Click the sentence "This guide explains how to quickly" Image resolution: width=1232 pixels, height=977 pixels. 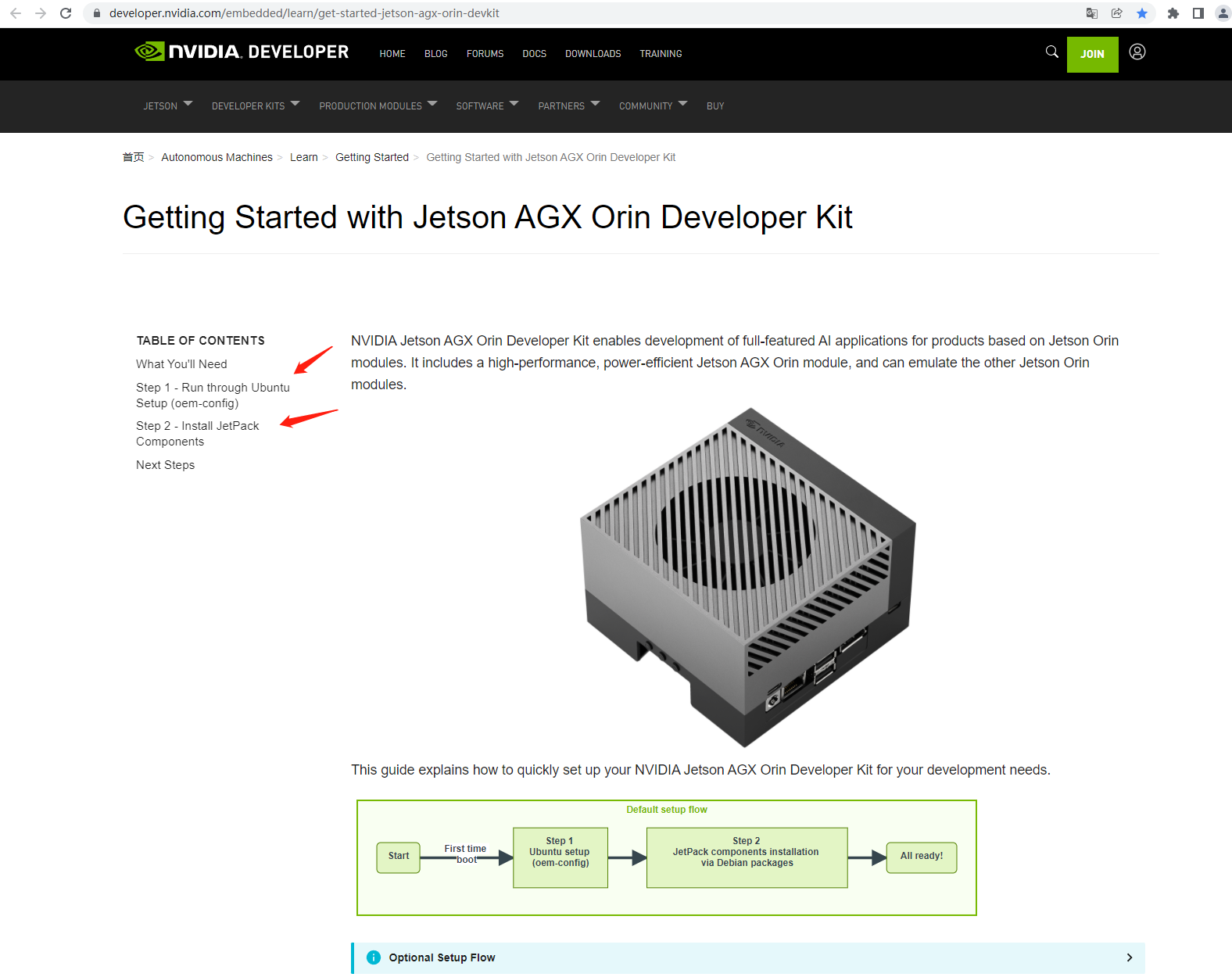(700, 770)
